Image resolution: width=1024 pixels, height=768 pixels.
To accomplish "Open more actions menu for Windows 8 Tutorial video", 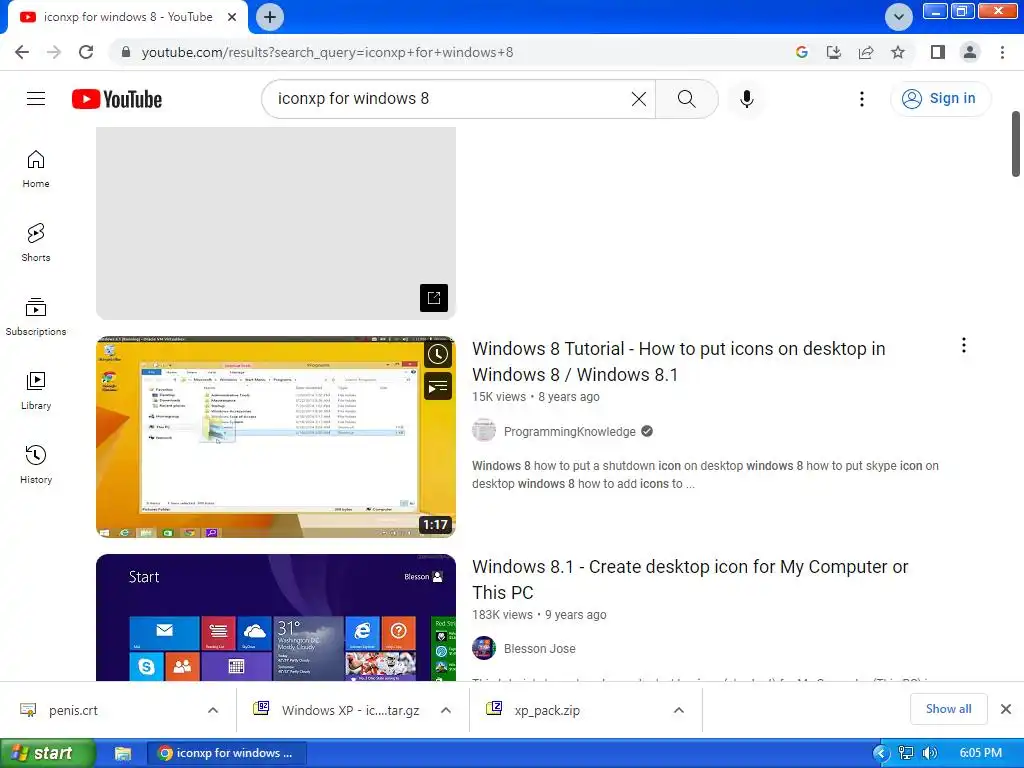I will coord(964,345).
